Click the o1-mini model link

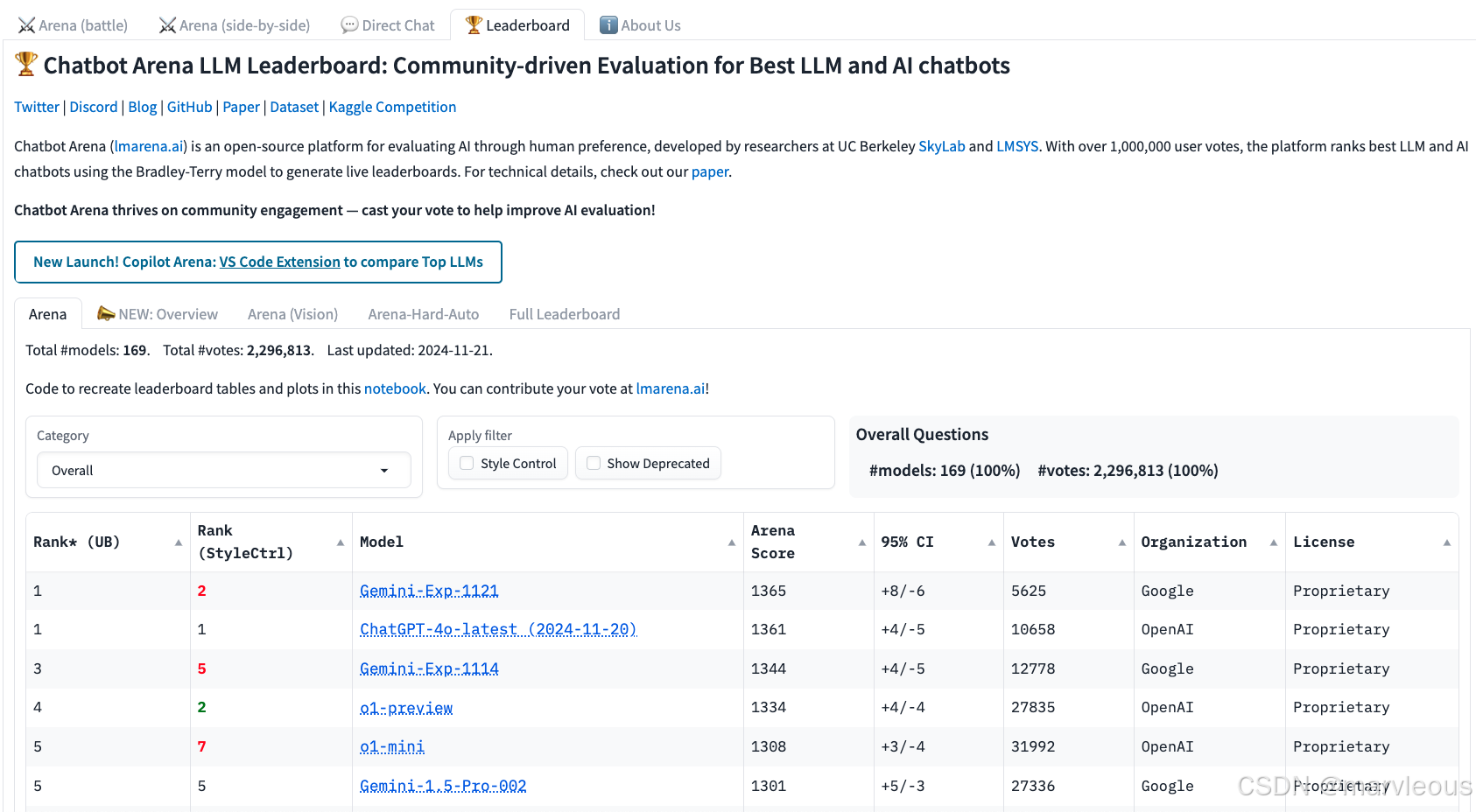point(392,746)
